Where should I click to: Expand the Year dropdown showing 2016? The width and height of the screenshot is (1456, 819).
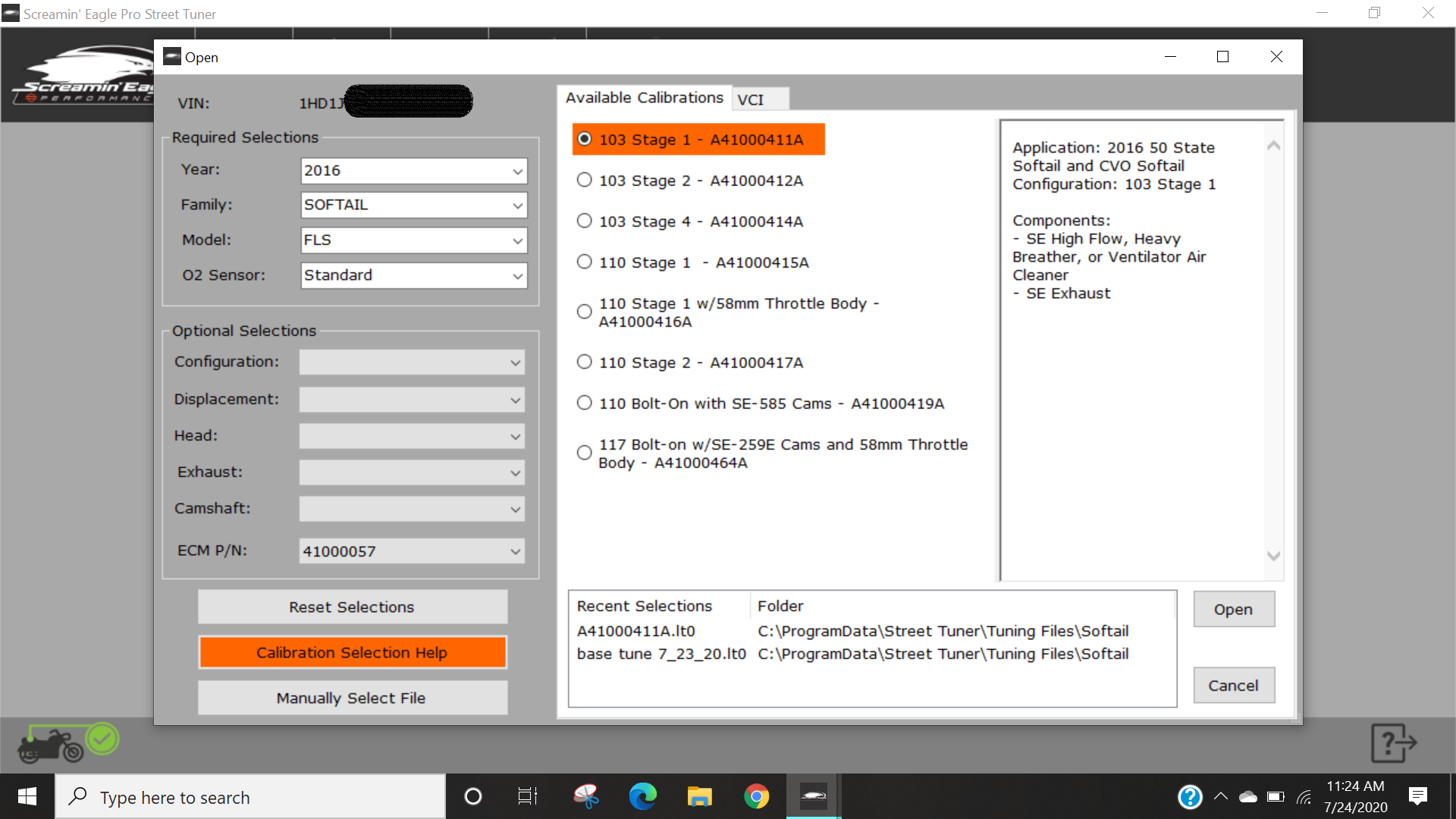coord(413,171)
